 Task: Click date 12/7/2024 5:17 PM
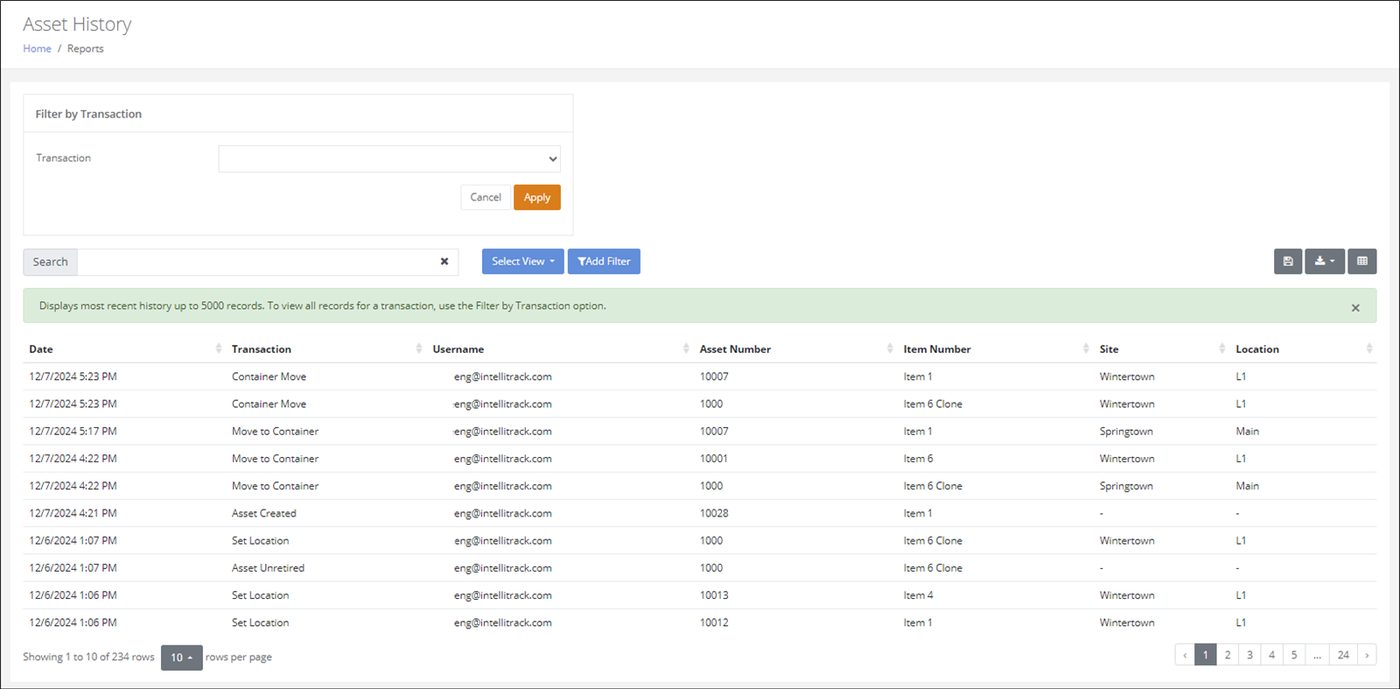73,431
